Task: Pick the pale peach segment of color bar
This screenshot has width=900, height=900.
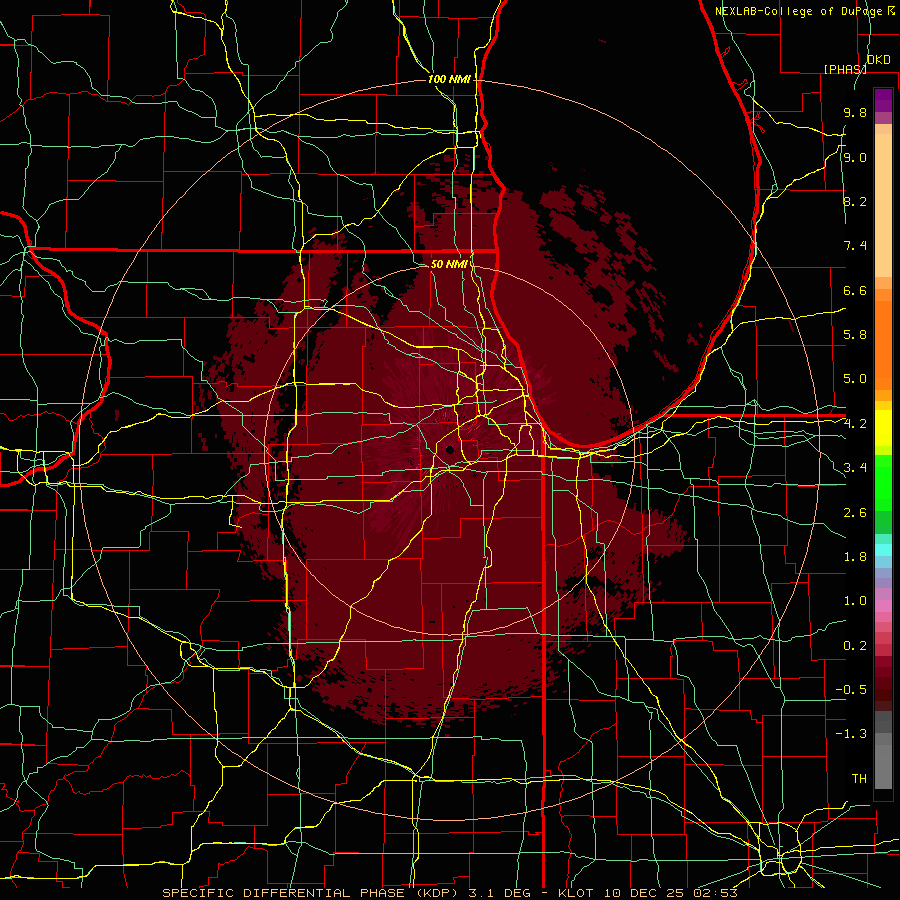Action: click(883, 205)
